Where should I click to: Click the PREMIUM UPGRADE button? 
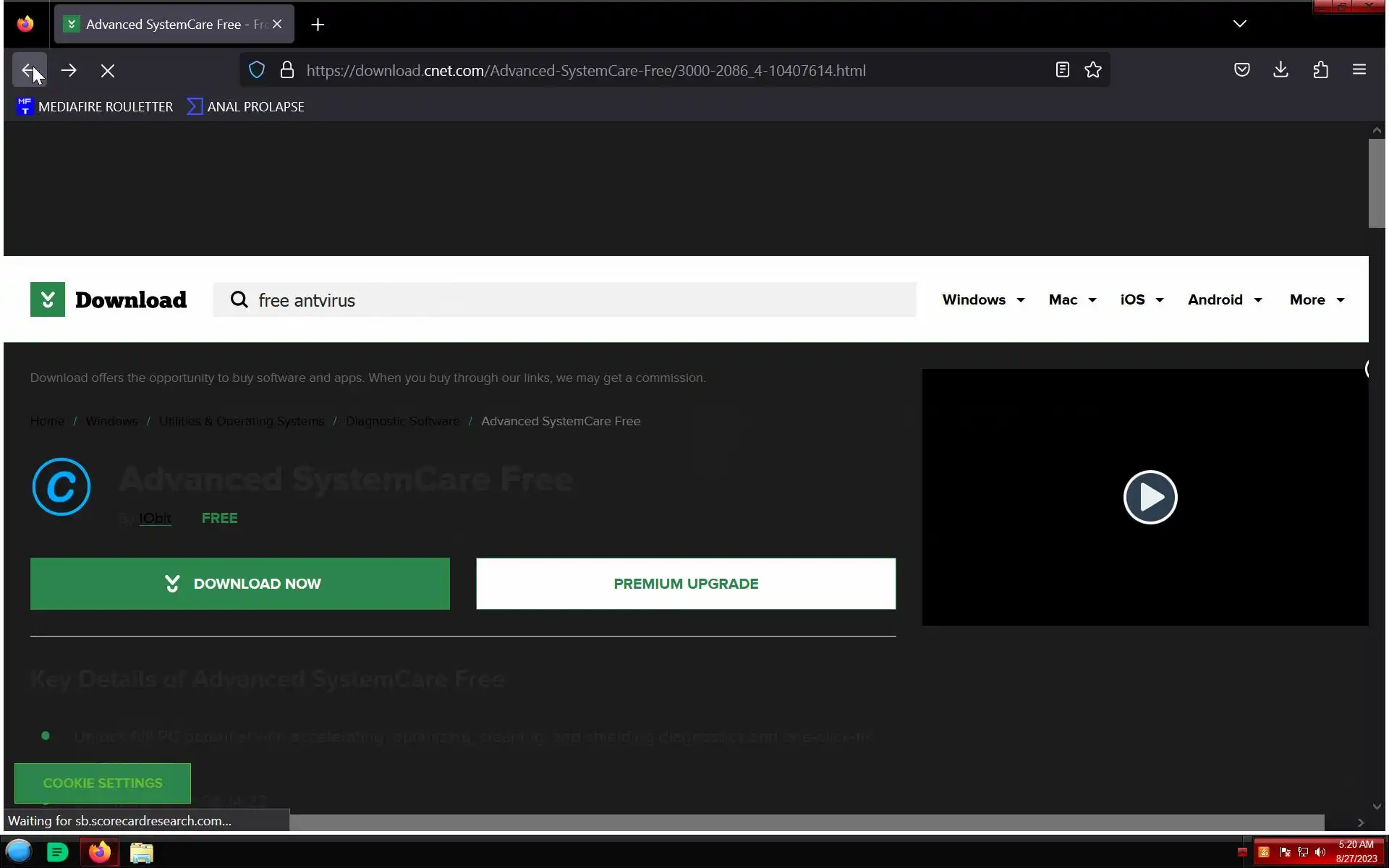pos(685,584)
